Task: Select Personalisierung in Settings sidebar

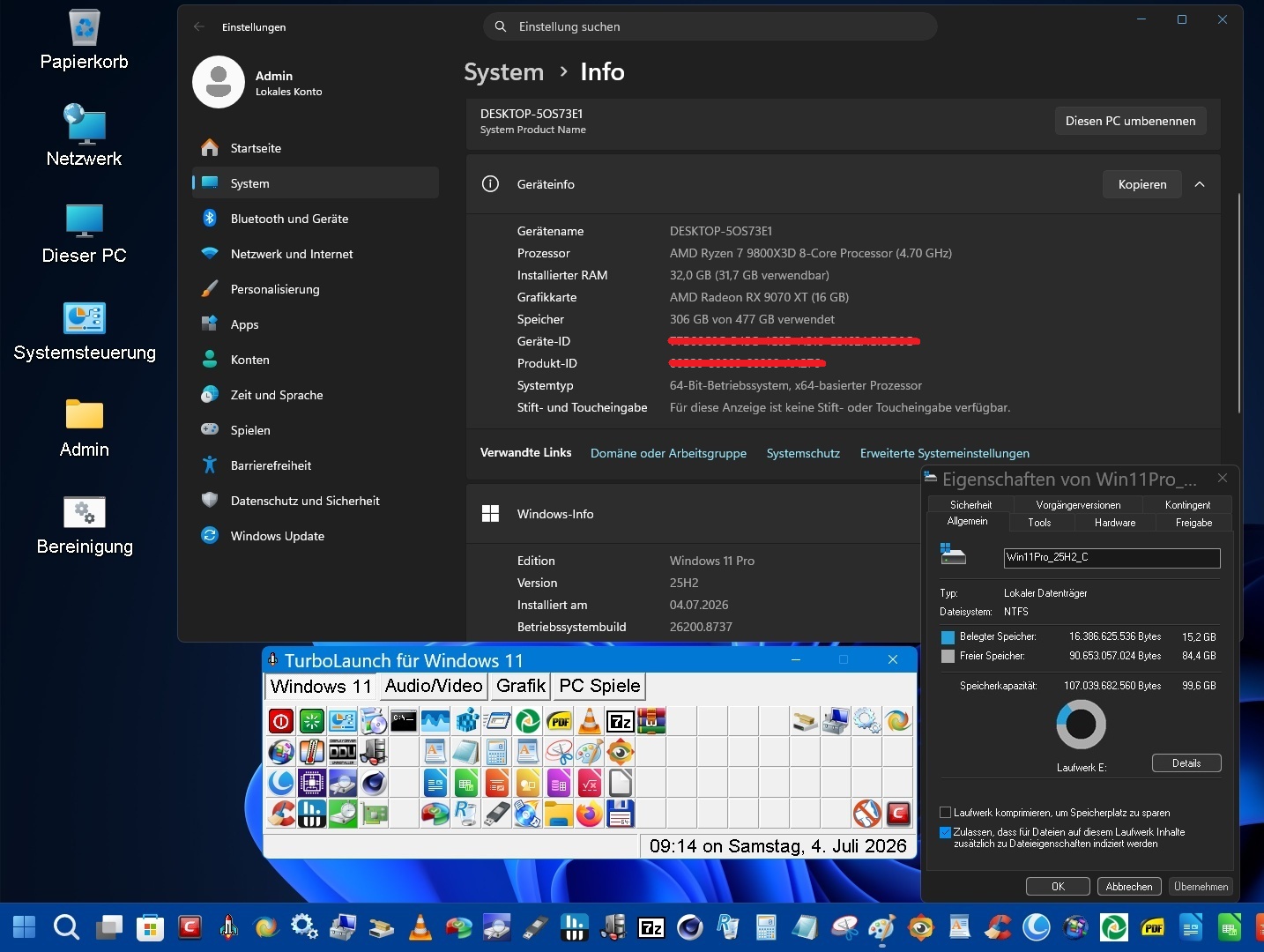Action: pos(316,289)
